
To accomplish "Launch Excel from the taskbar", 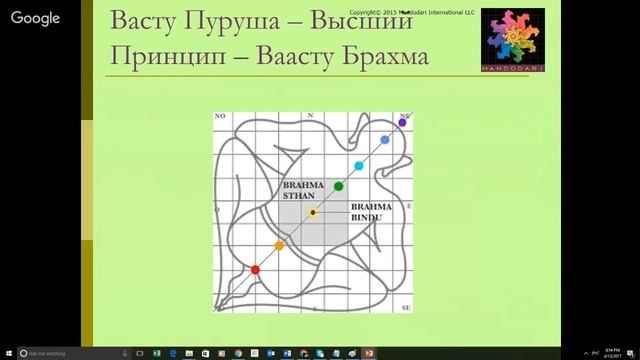I will click(x=156, y=353).
